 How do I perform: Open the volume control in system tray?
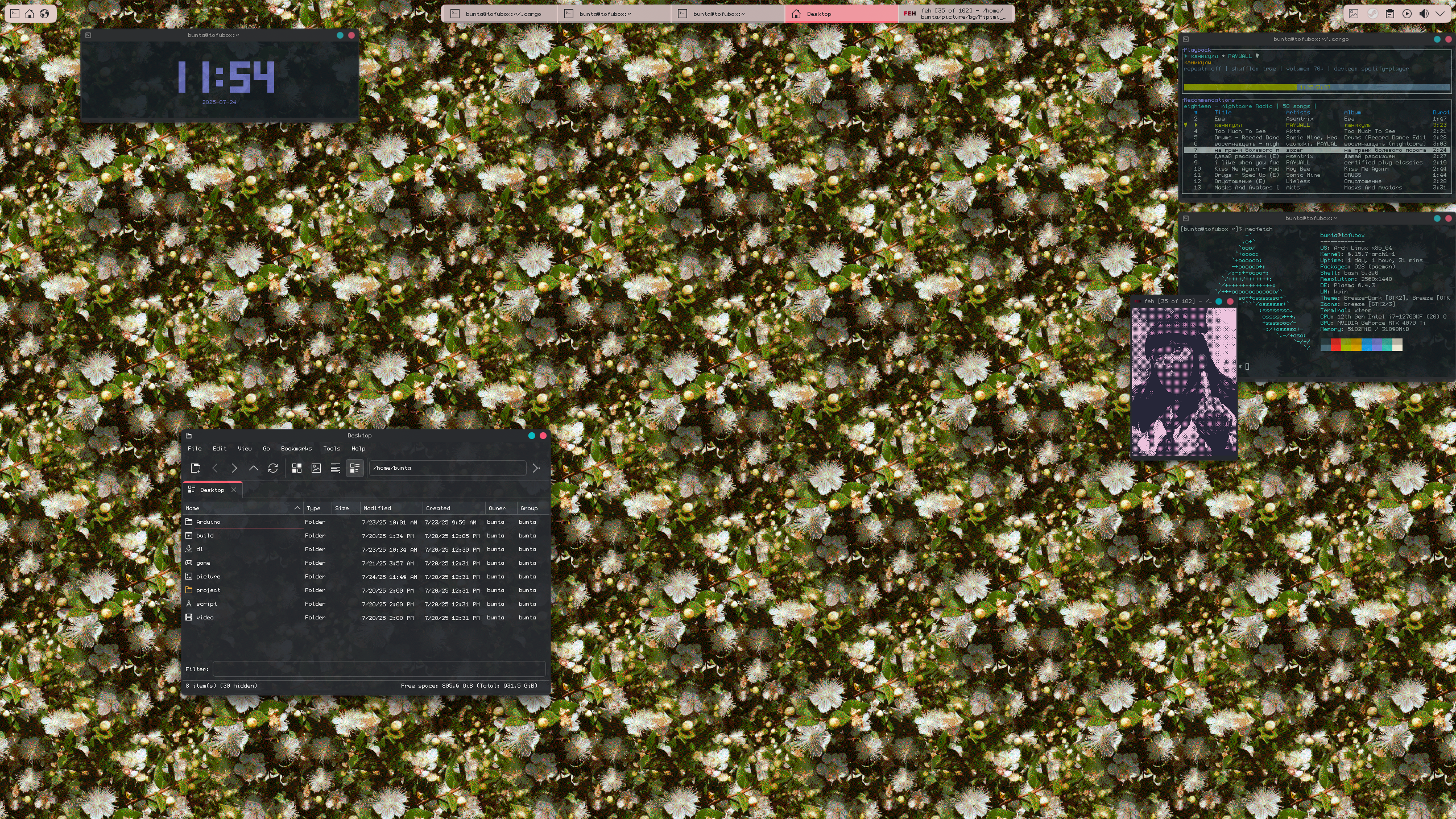coord(1424,14)
